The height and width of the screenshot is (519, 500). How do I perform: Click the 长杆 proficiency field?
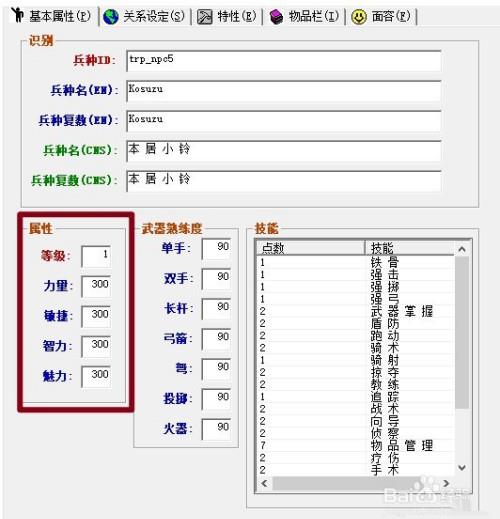tap(216, 309)
